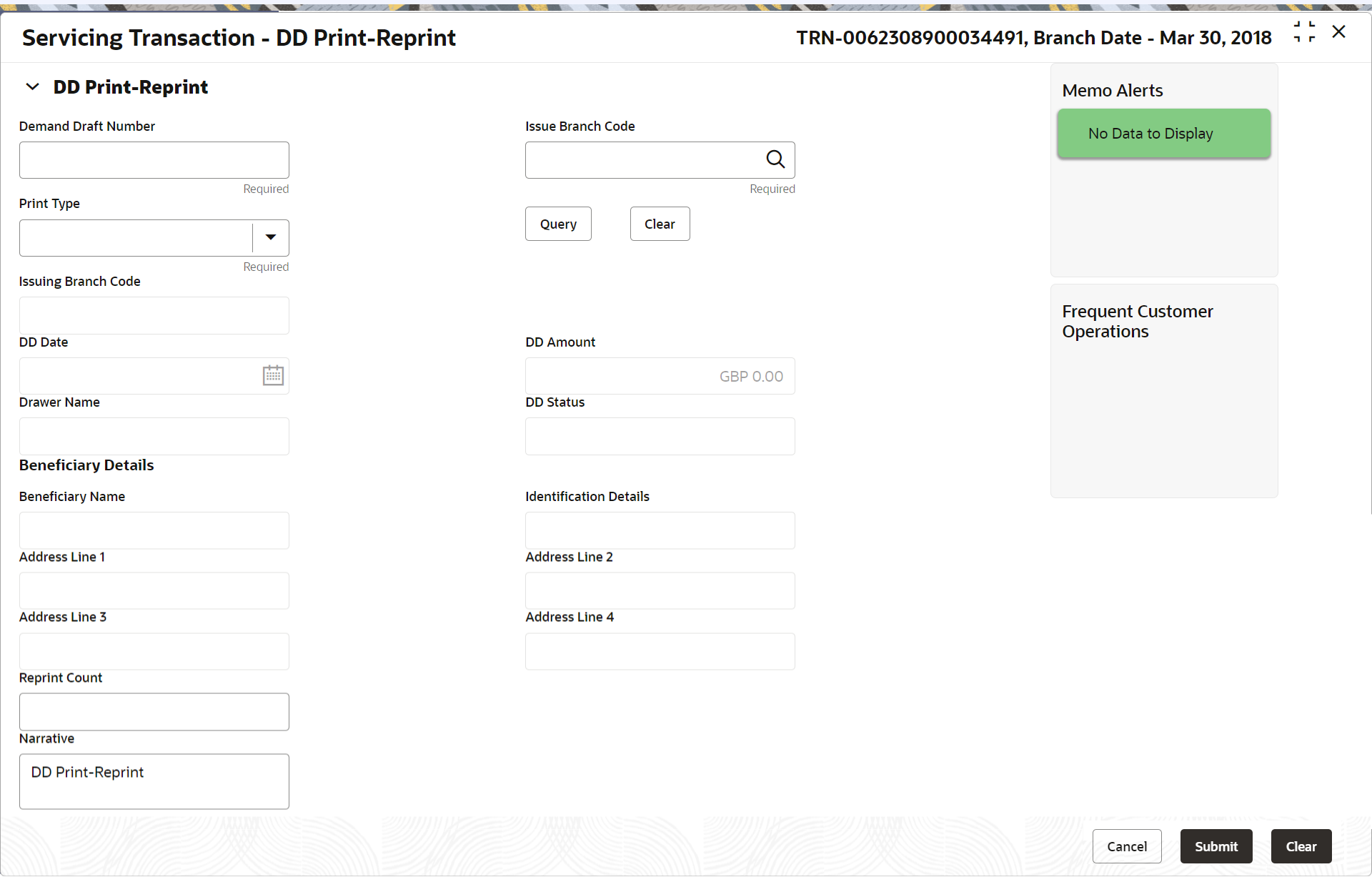Collapse the DD Print-Reprint section chevron

coord(34,87)
